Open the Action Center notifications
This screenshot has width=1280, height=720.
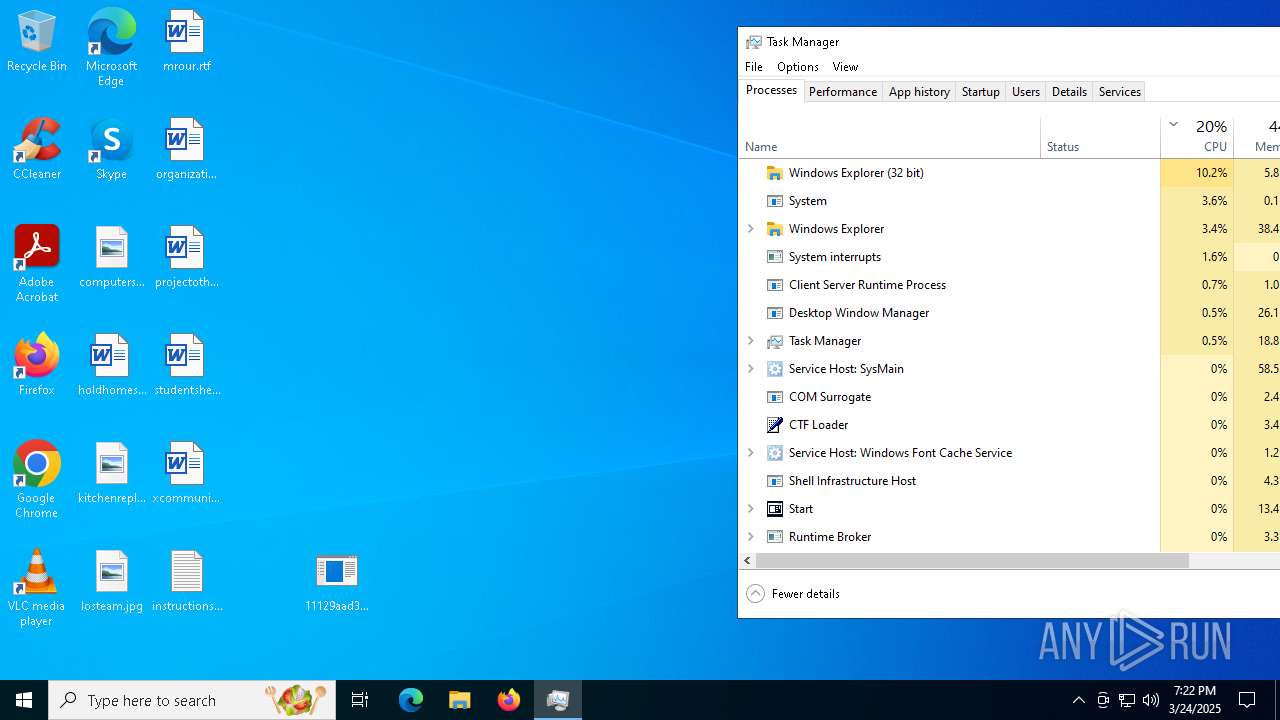tap(1248, 700)
